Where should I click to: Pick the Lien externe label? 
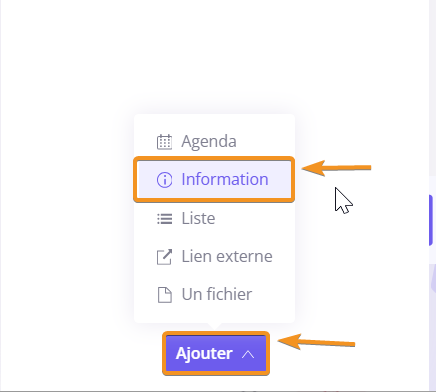pos(227,256)
